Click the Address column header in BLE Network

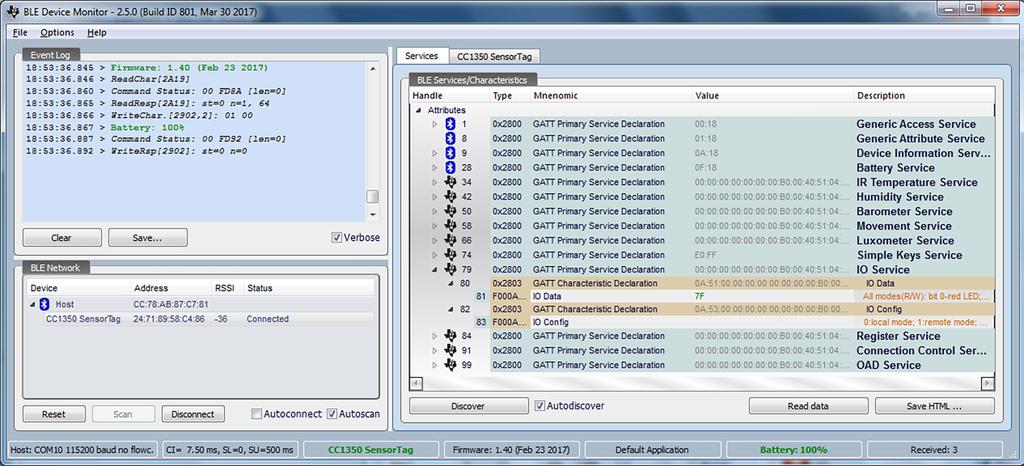click(x=170, y=288)
